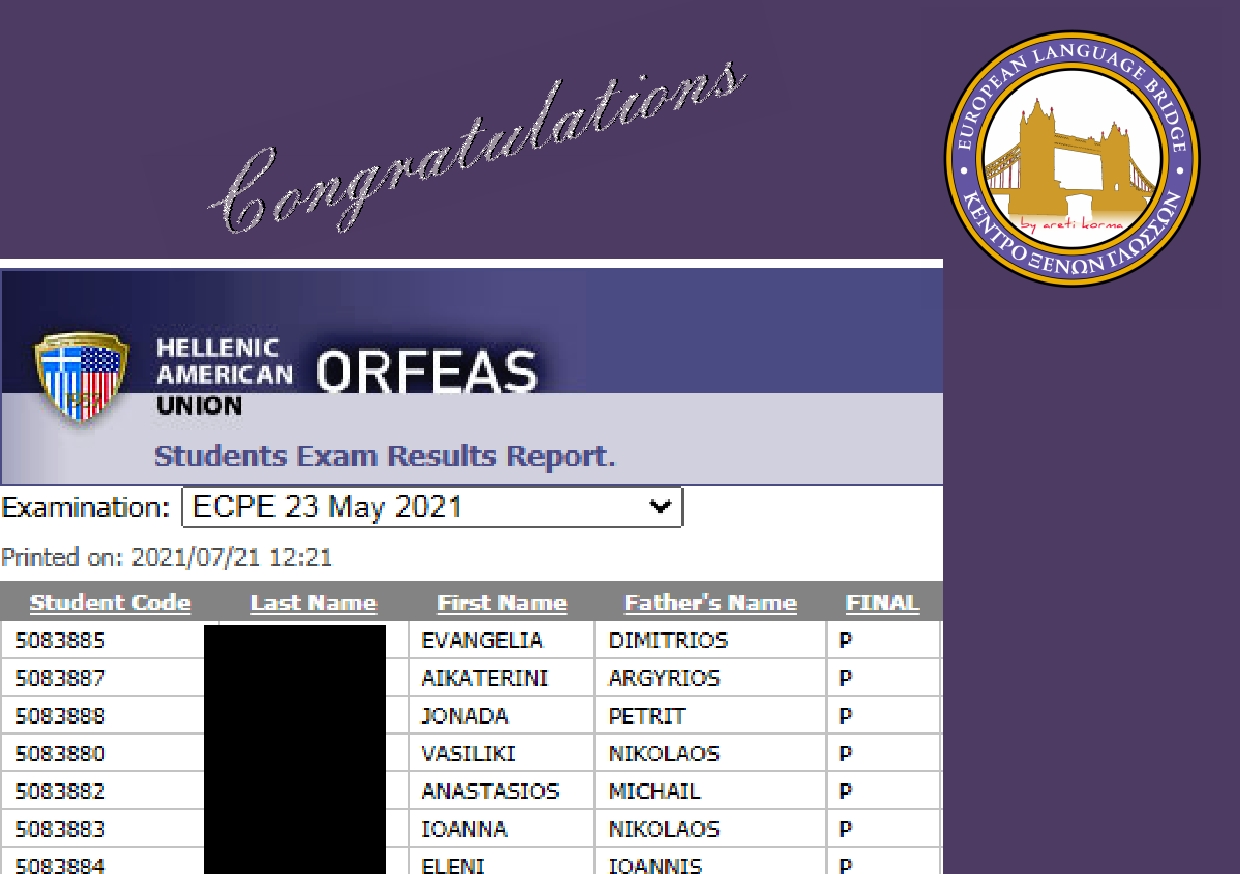This screenshot has height=874, width=1240.
Task: Sort by Father's Name column header
Action: click(710, 603)
